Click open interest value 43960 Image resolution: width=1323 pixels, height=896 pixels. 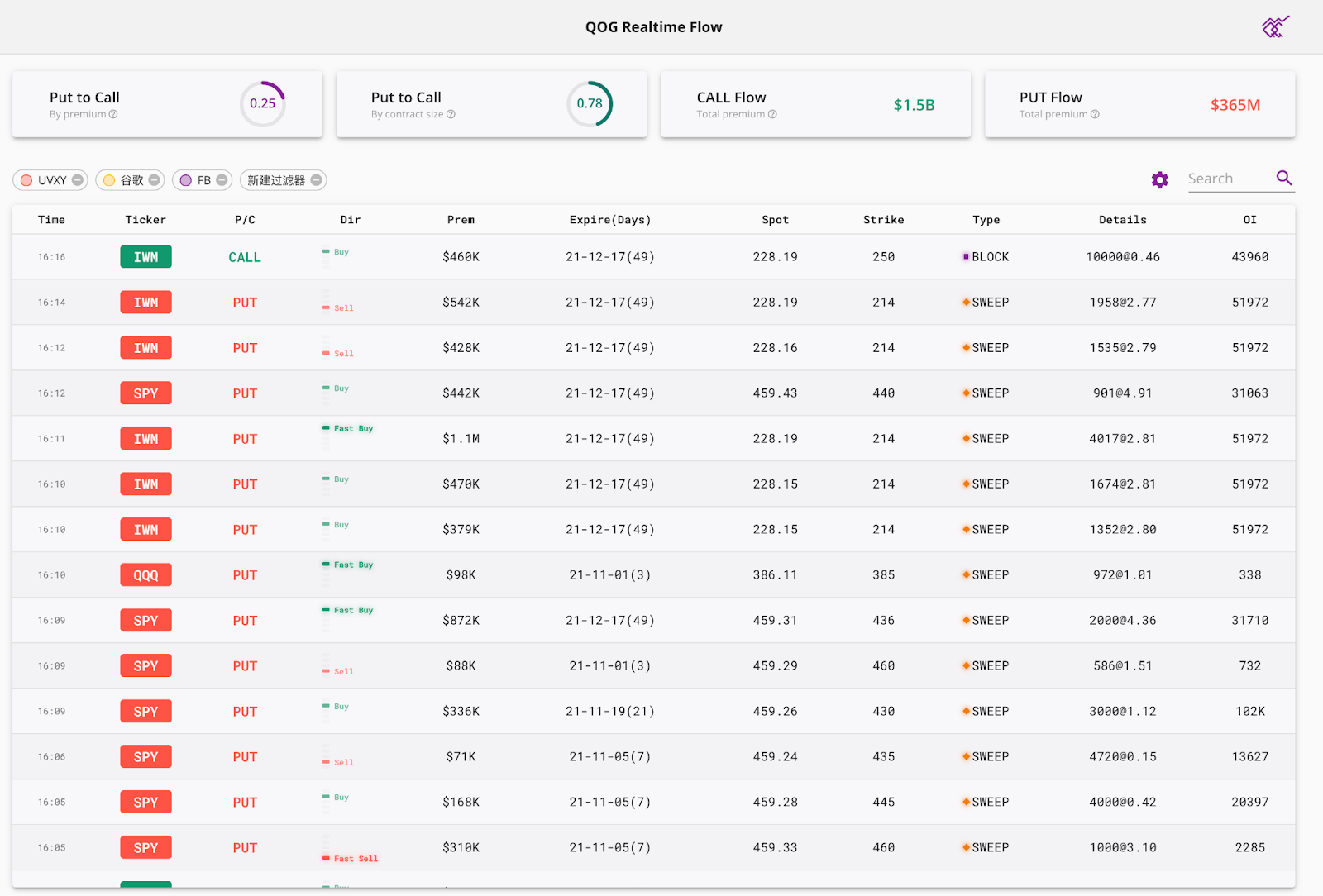[x=1249, y=257]
